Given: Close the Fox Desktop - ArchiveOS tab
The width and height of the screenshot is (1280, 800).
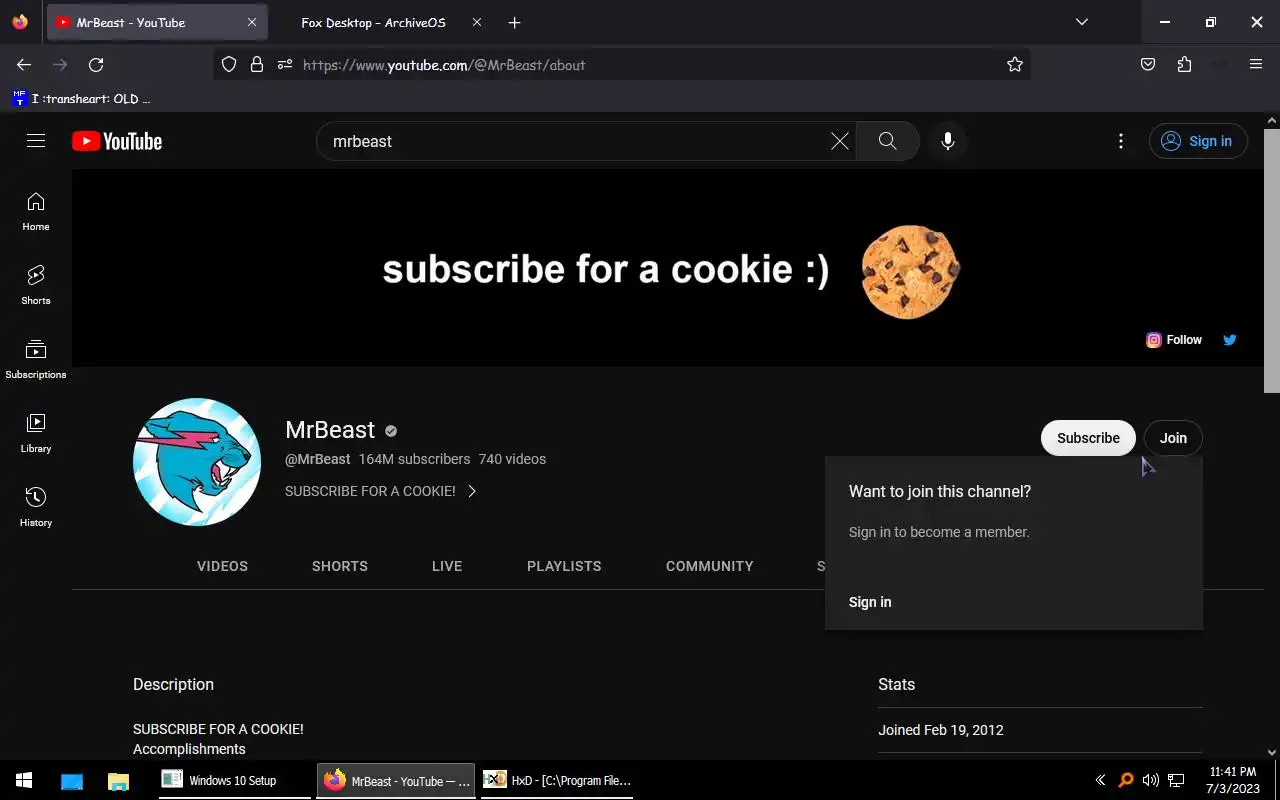Looking at the screenshot, I should click(x=476, y=22).
